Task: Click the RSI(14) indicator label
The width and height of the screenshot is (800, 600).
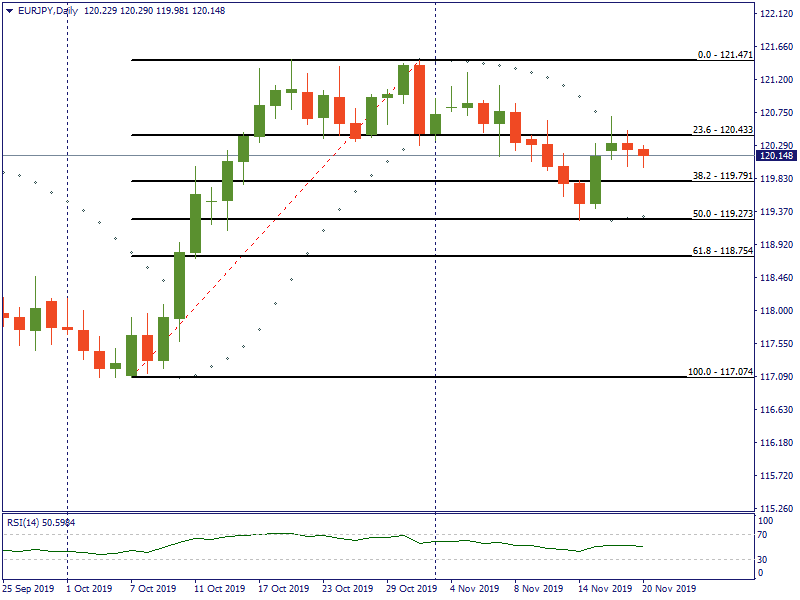Action: point(41,522)
